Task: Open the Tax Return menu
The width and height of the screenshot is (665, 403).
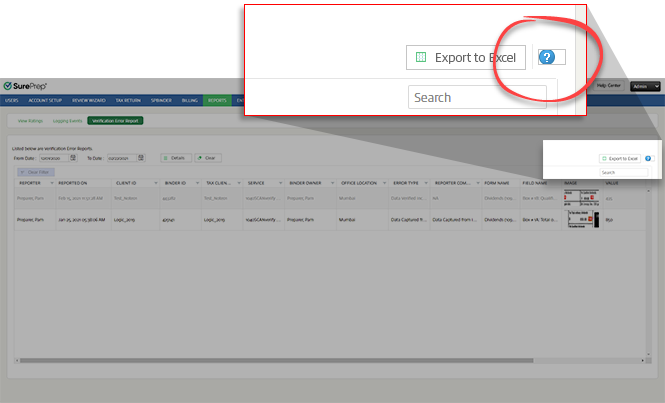Action: [128, 100]
